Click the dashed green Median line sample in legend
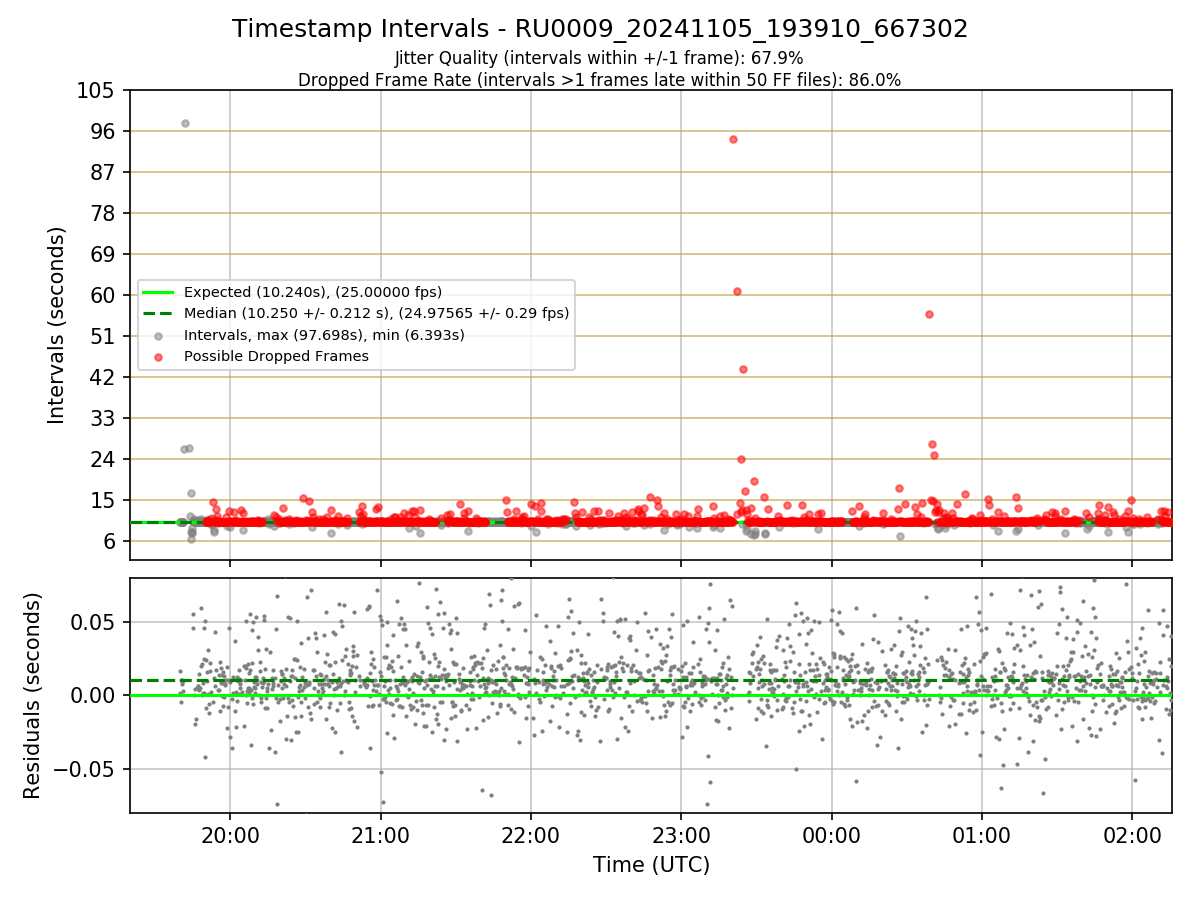Image resolution: width=1200 pixels, height=900 pixels. (x=159, y=314)
